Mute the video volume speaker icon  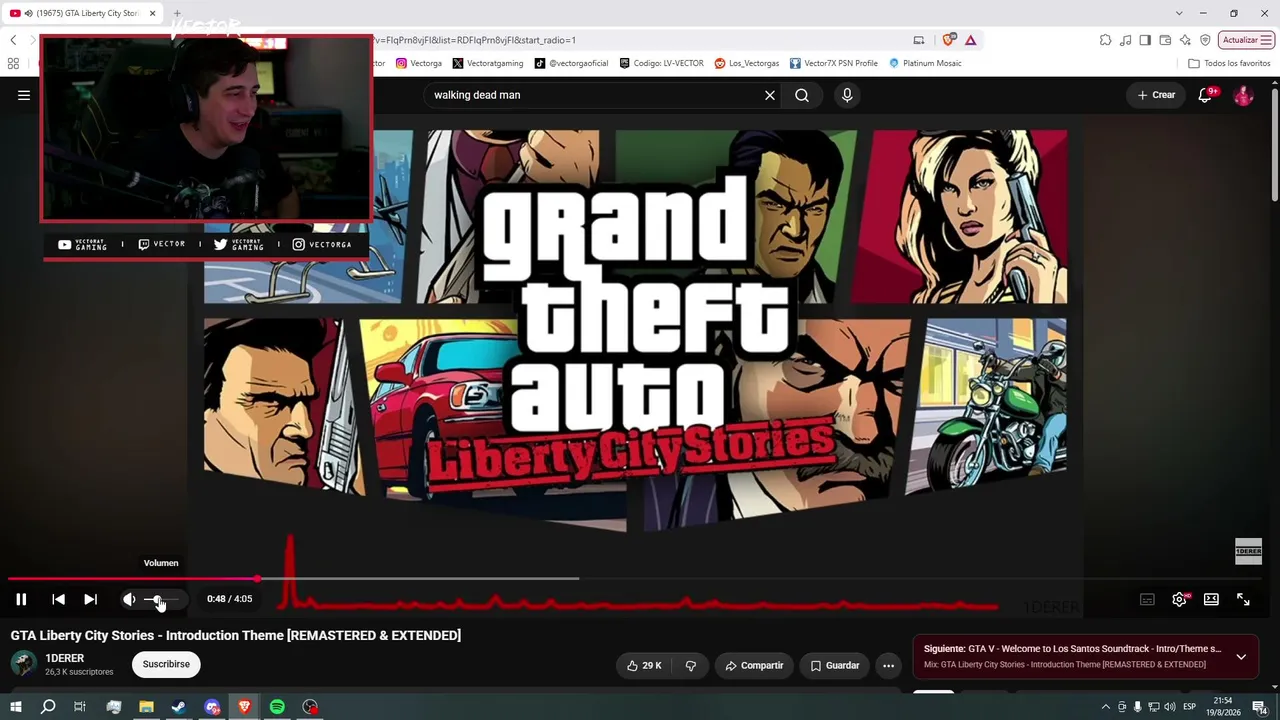[x=129, y=599]
